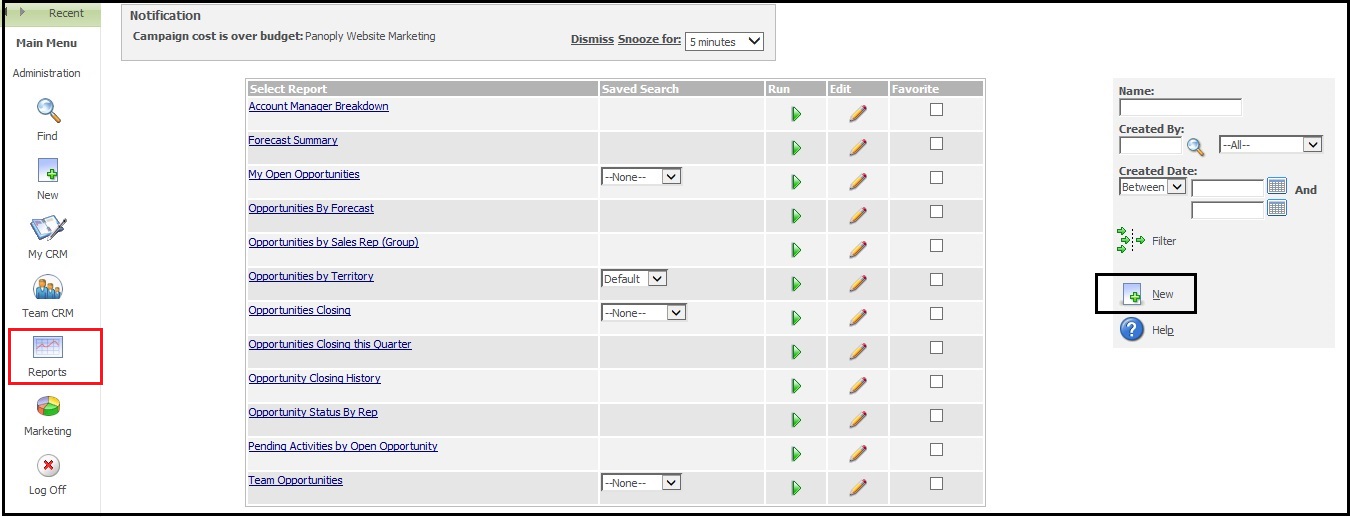Open calendar picker for first Created Date
Image resolution: width=1350 pixels, height=517 pixels.
1277,186
